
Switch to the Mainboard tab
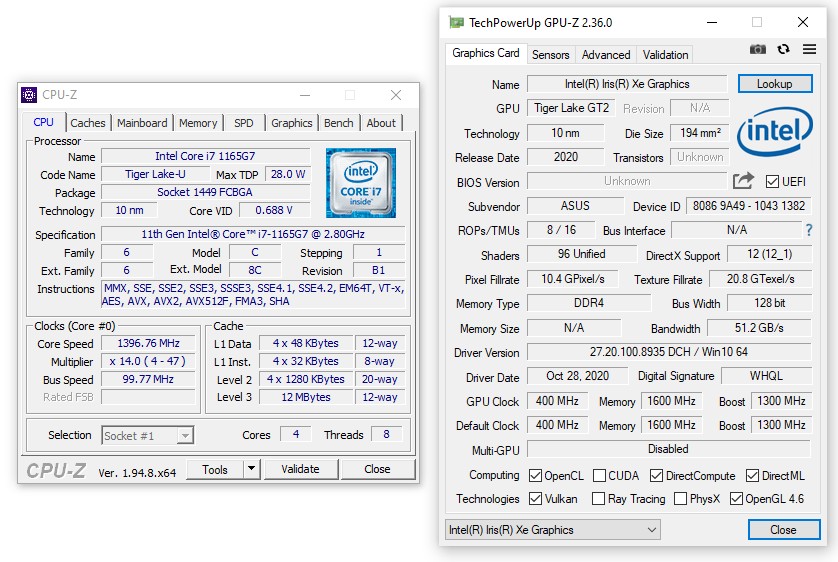pyautogui.click(x=142, y=123)
